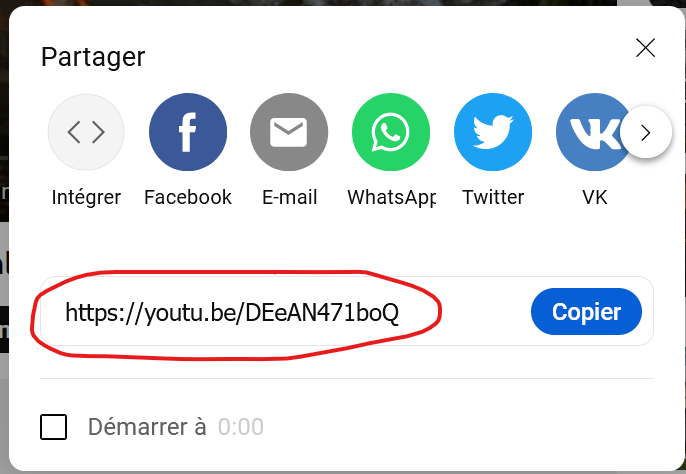Click the Intégrer embed code icon
This screenshot has height=474, width=686.
pyautogui.click(x=86, y=132)
